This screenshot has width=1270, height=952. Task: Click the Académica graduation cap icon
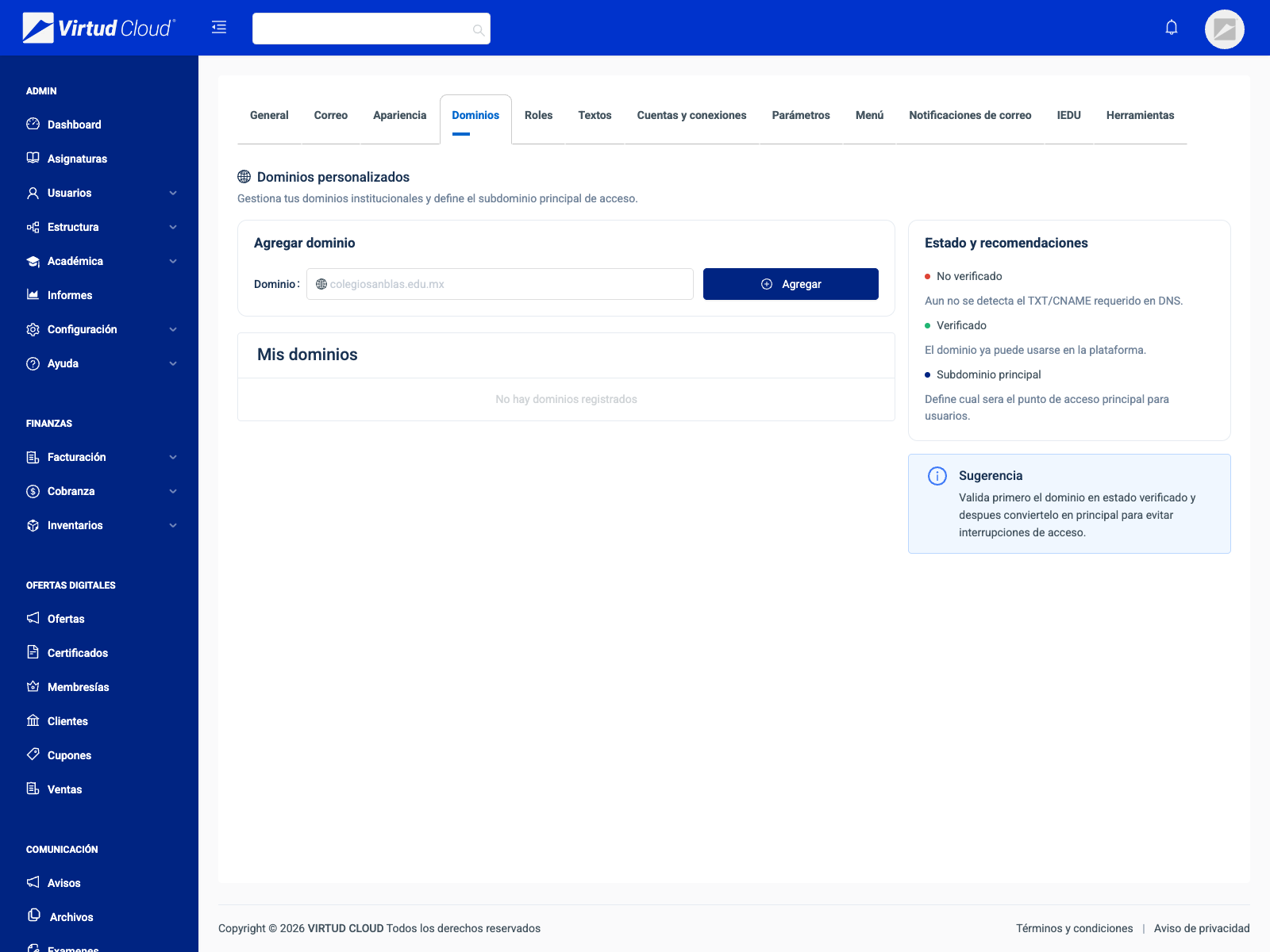(33, 261)
